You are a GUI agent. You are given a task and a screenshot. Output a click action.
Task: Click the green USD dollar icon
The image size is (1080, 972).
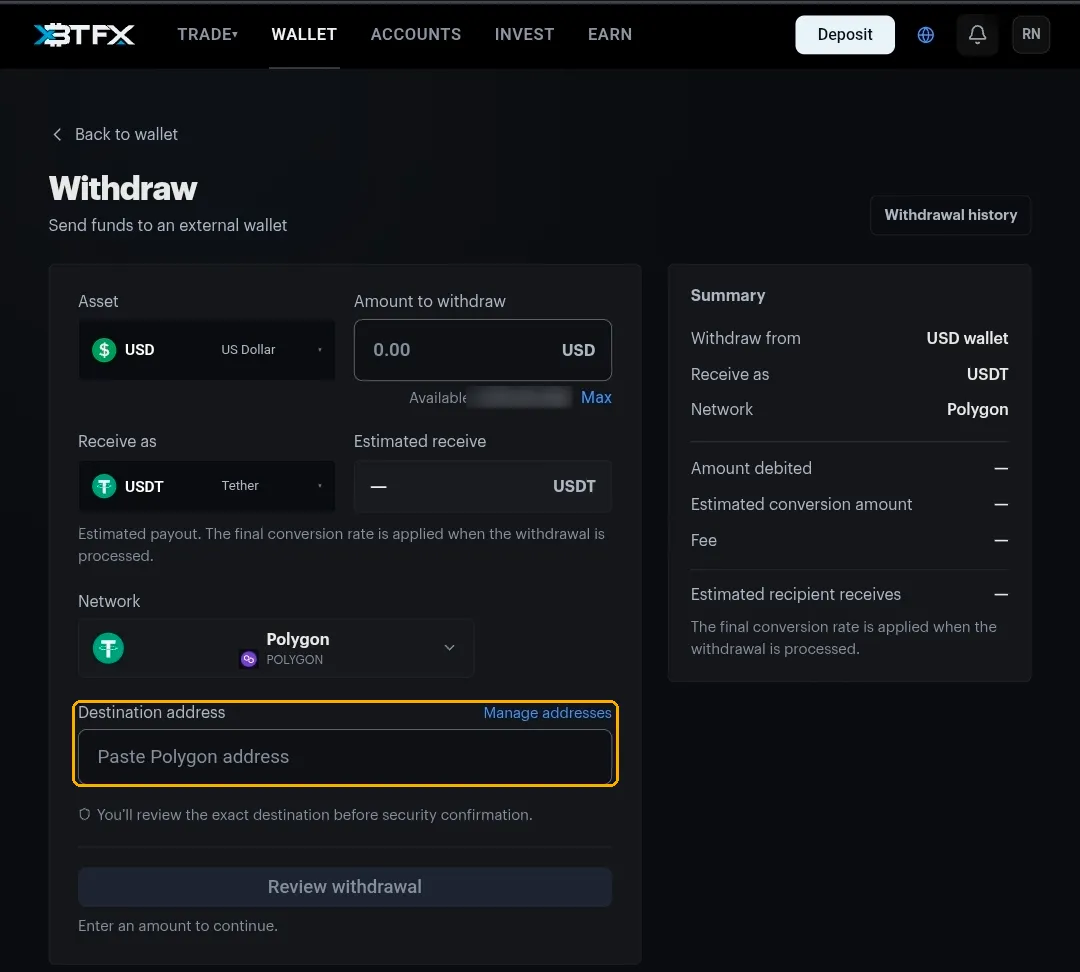(x=104, y=350)
